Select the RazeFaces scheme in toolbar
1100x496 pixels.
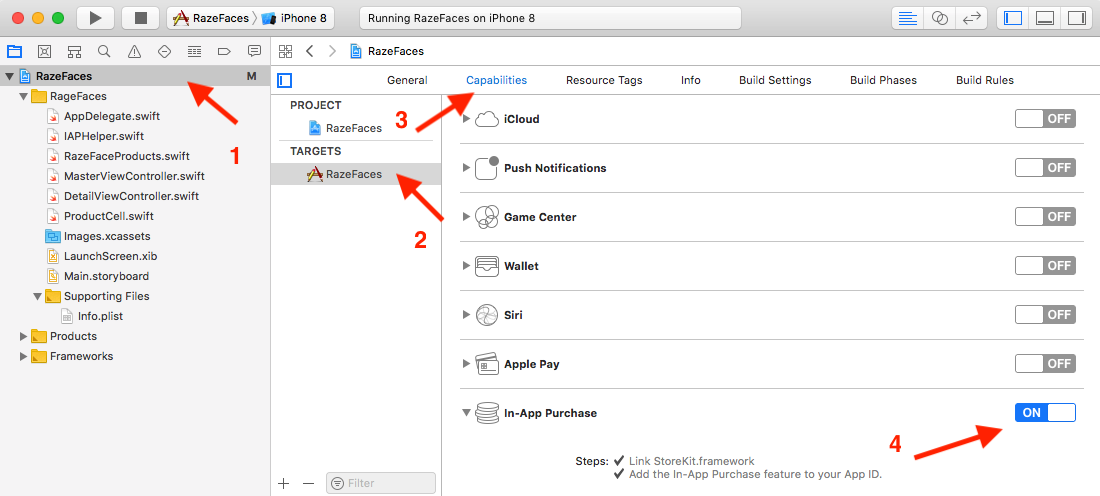[x=210, y=18]
